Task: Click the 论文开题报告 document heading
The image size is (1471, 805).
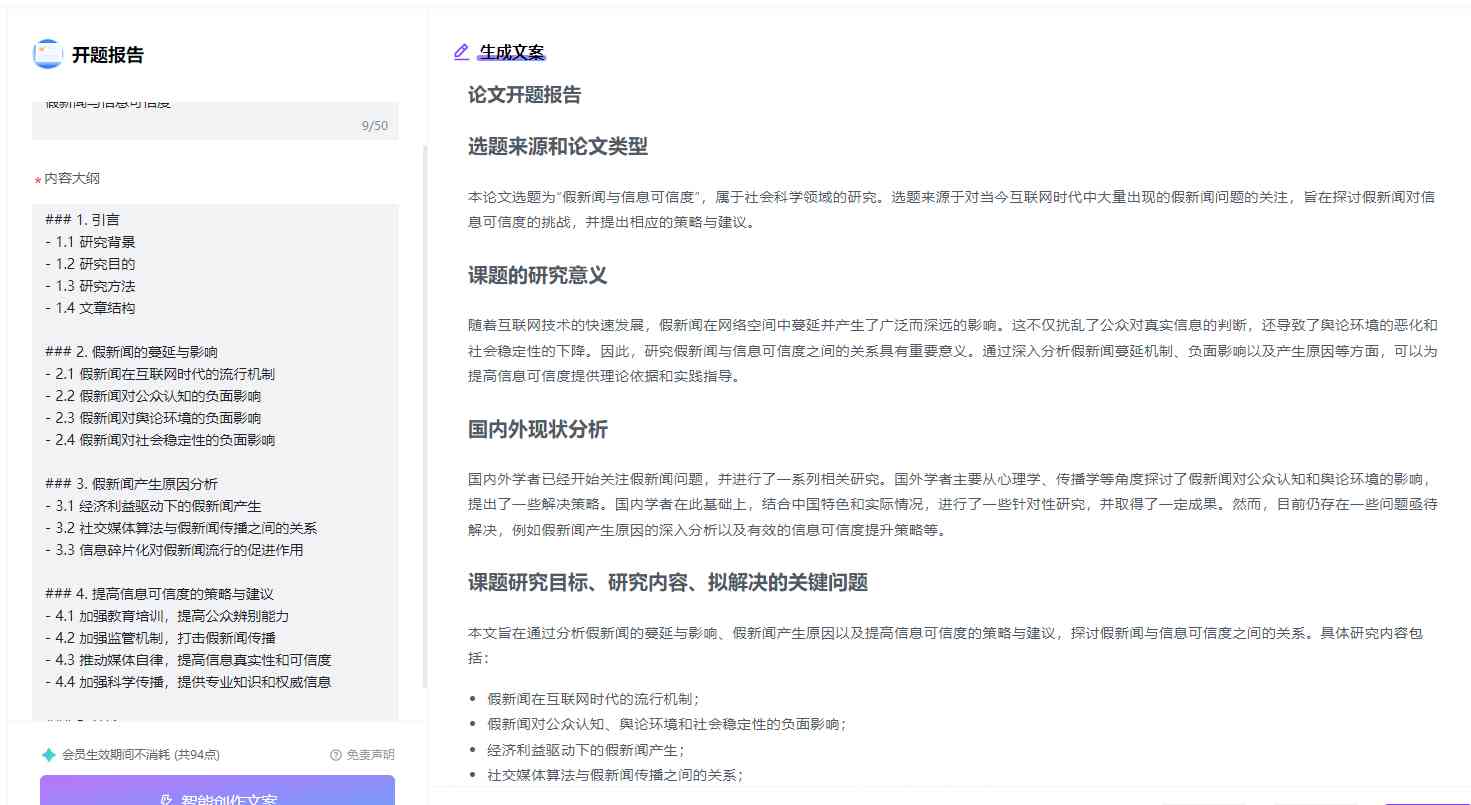Action: tap(524, 95)
